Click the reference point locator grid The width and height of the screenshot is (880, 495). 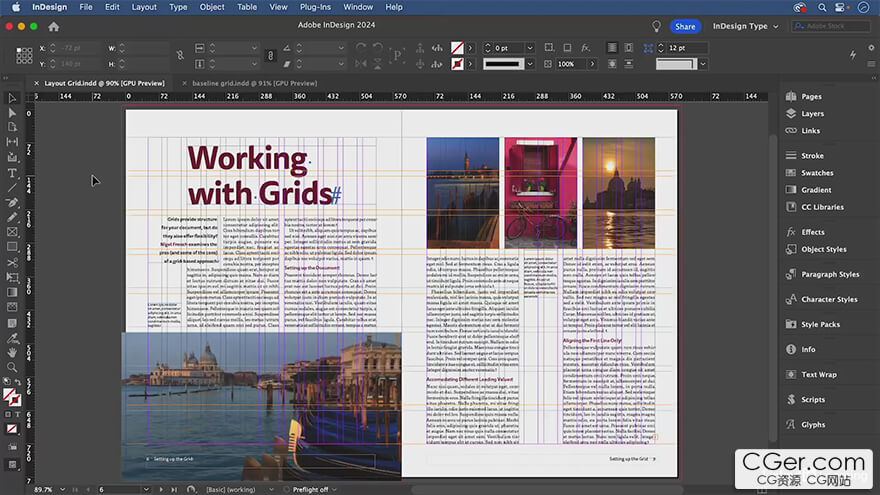(24, 56)
